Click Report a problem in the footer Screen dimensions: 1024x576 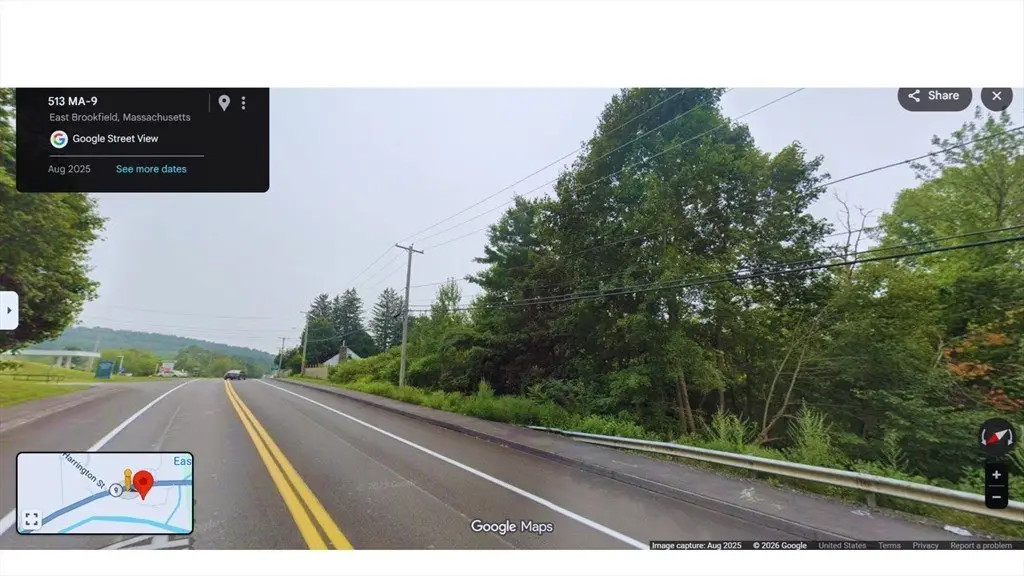pyautogui.click(x=981, y=545)
